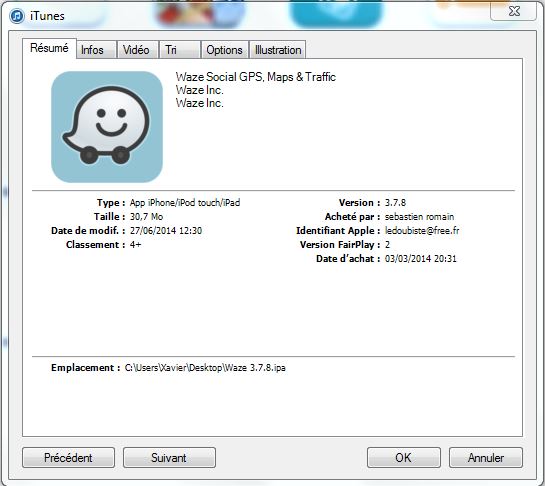Screen dimensions: 545x486
Task: Click the FairPlay version value 2
Action: (387, 244)
